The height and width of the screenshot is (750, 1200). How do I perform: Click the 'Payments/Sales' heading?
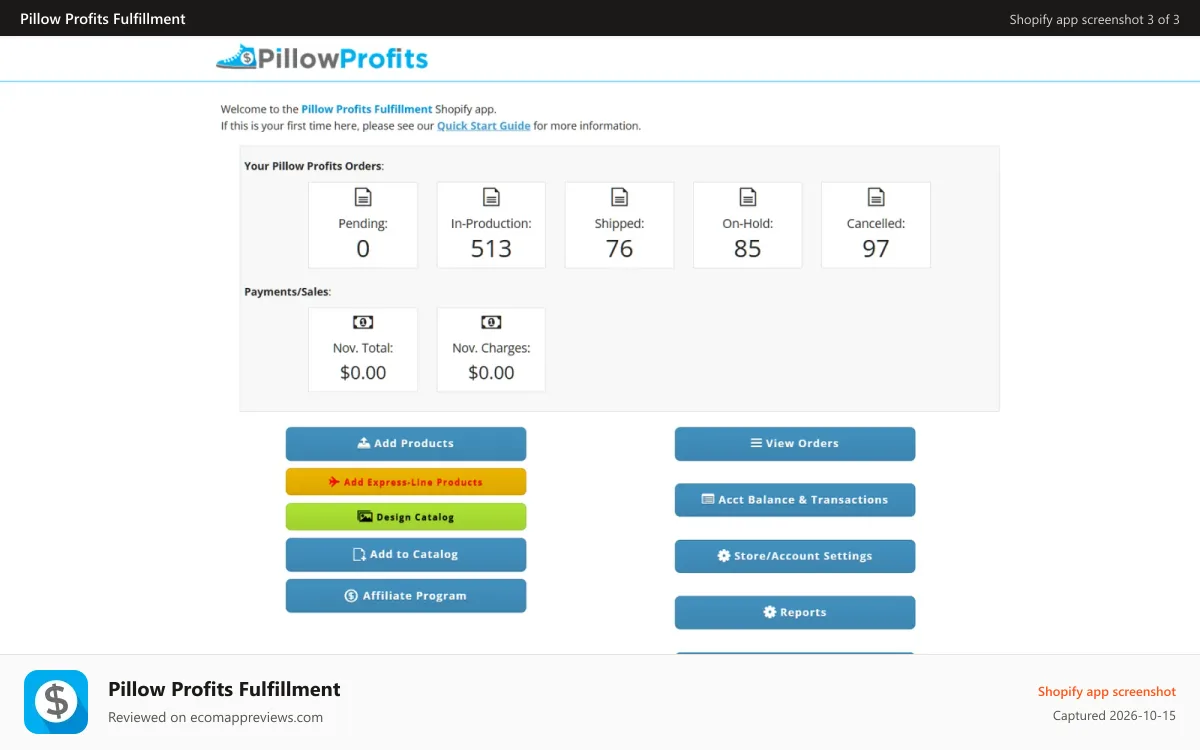point(288,292)
